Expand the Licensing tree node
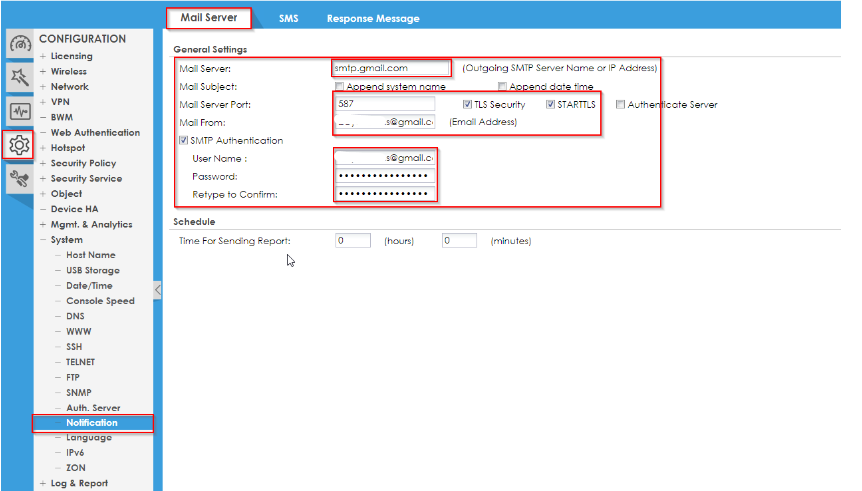This screenshot has height=491, width=862. tap(43, 56)
